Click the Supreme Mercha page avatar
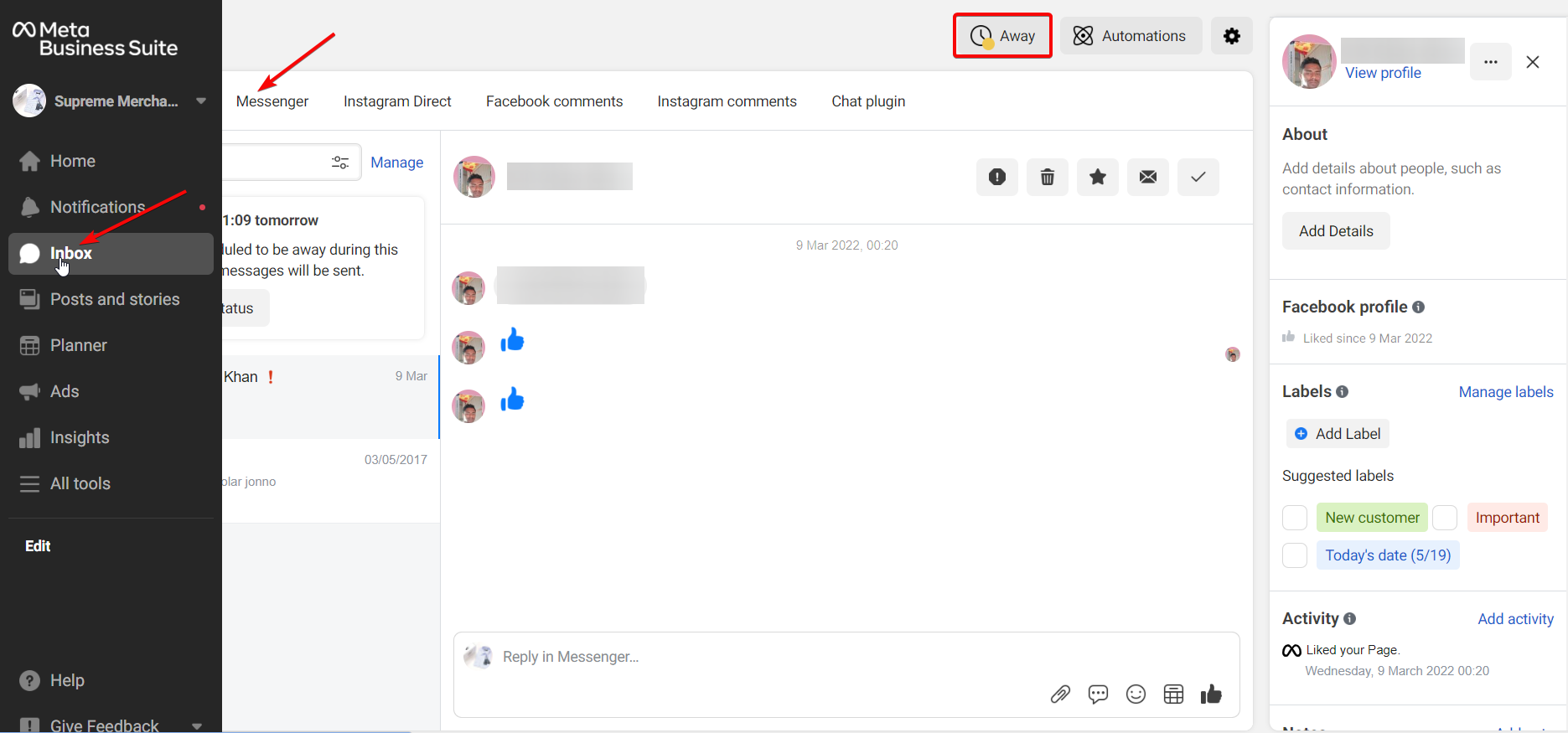Screen dimensions: 1568x733 coord(29,101)
